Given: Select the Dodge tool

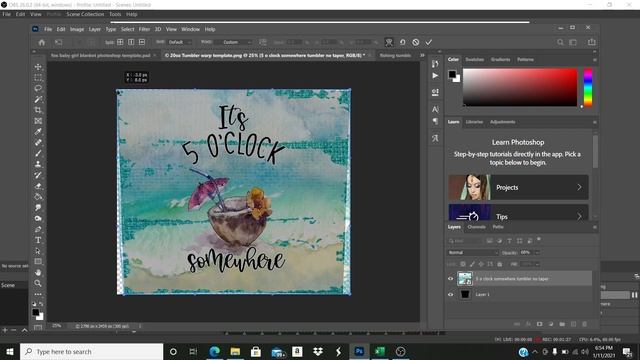Looking at the screenshot, I should click(x=38, y=218).
